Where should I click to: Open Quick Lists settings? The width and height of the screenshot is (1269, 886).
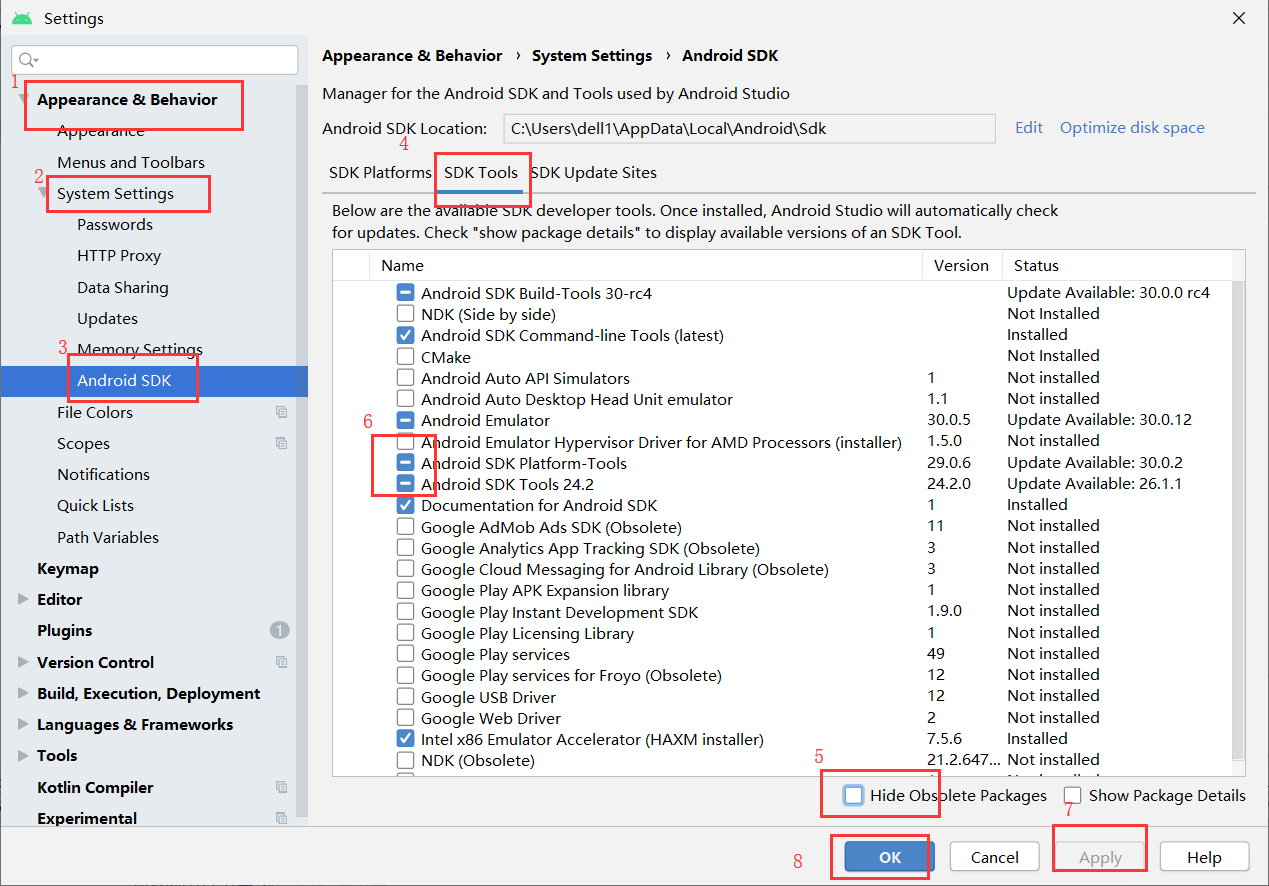point(95,505)
